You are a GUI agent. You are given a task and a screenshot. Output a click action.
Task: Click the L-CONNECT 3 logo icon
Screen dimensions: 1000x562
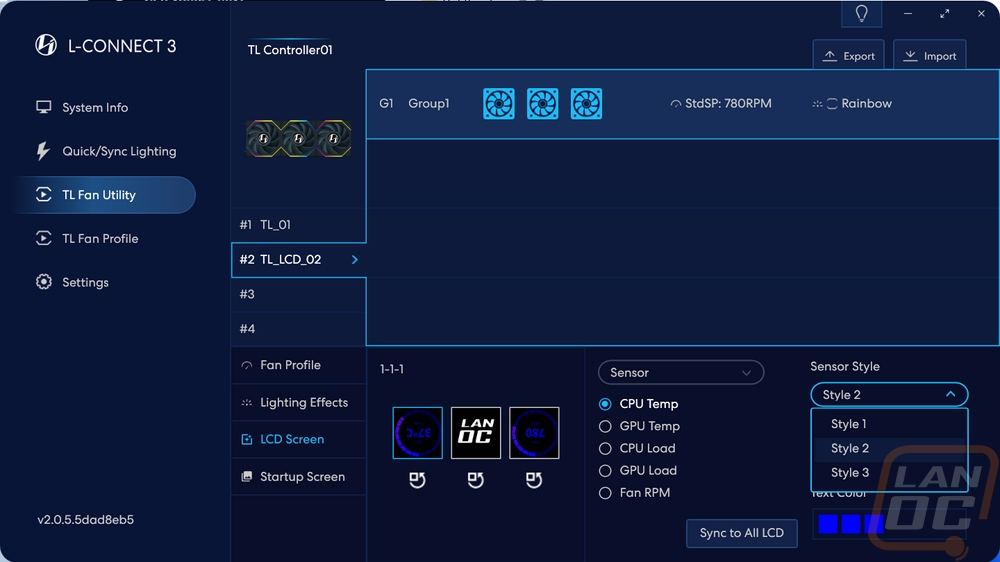click(x=46, y=45)
